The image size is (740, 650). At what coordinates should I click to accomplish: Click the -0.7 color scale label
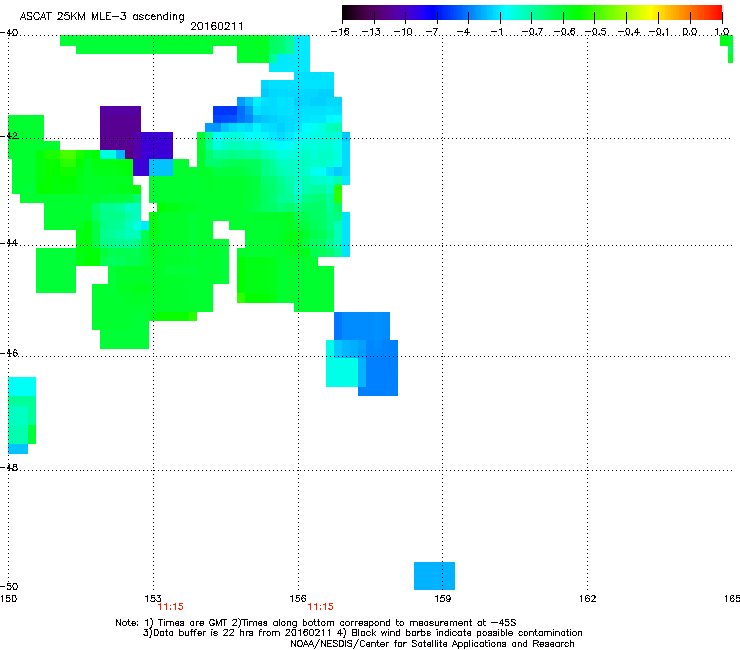[532, 32]
